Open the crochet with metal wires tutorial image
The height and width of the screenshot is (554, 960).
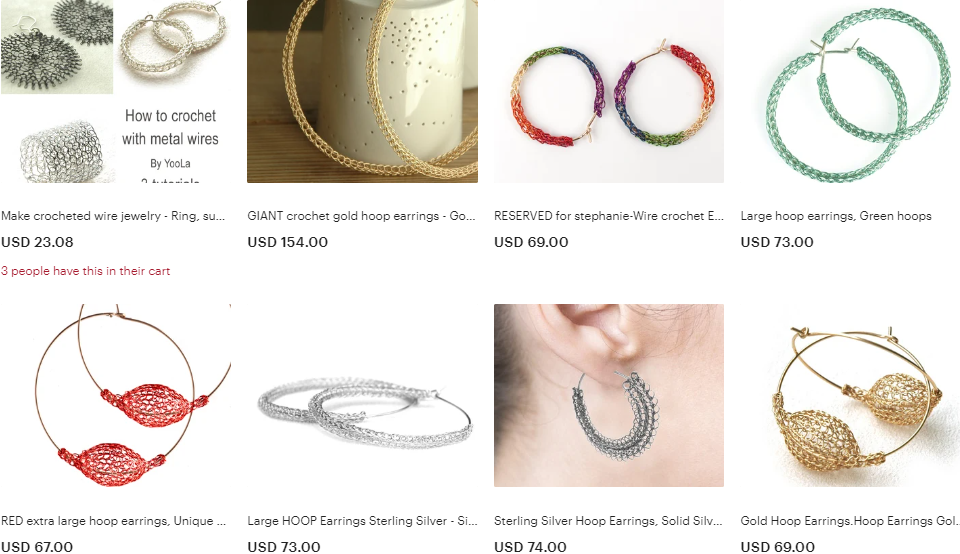(x=116, y=91)
